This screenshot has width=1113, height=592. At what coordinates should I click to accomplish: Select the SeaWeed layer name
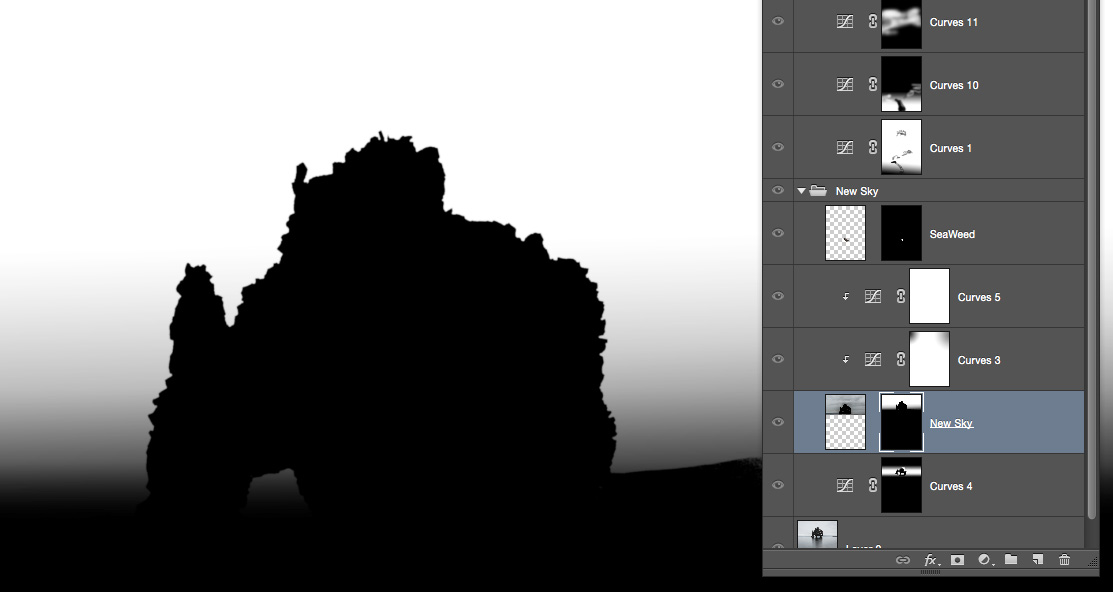tap(952, 234)
